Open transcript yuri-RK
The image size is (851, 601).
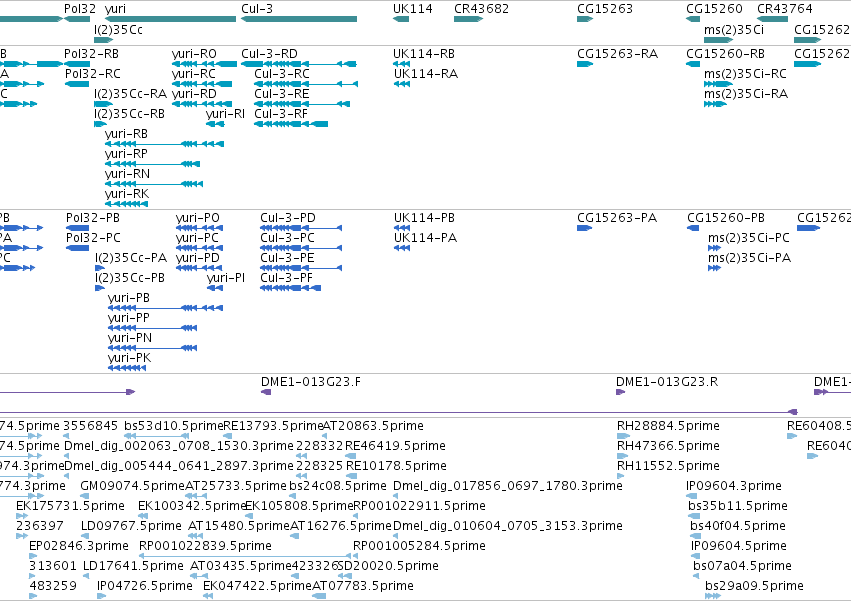pos(127,194)
